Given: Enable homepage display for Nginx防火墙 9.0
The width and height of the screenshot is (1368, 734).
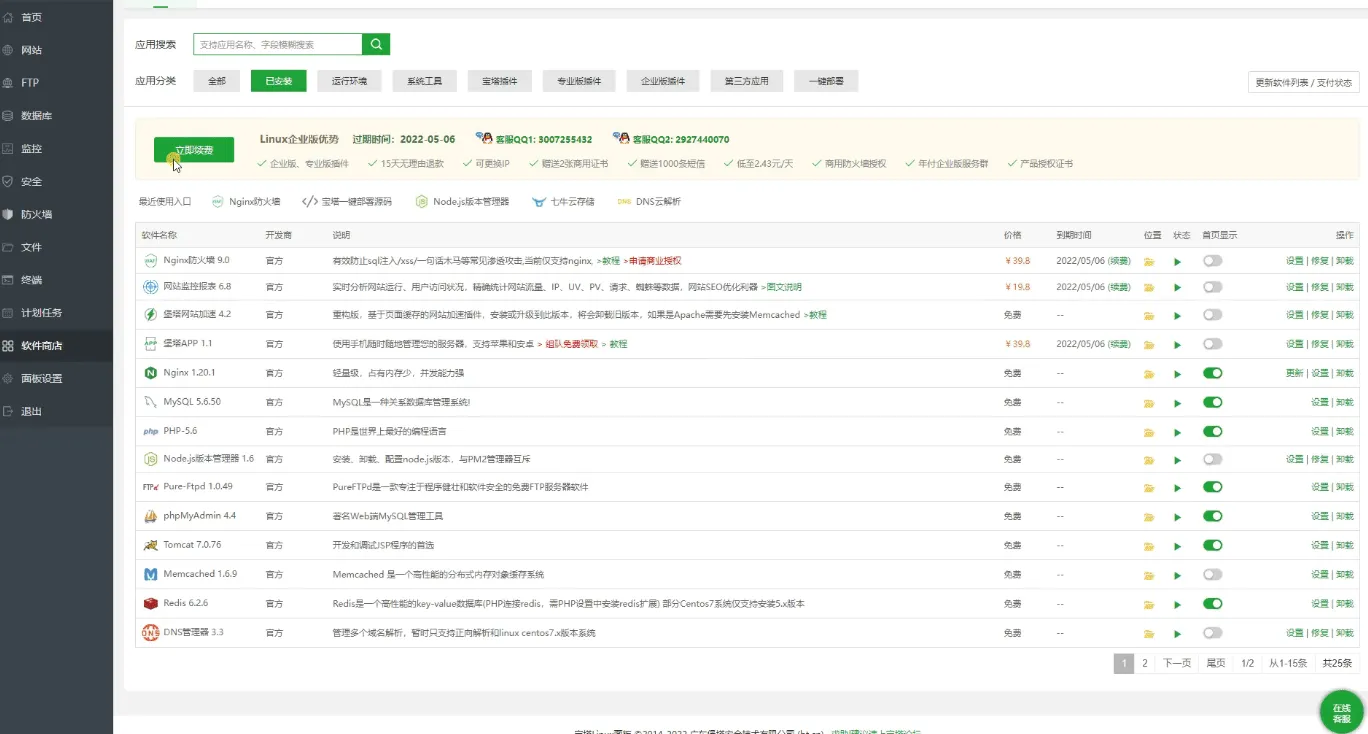Looking at the screenshot, I should click(x=1213, y=260).
